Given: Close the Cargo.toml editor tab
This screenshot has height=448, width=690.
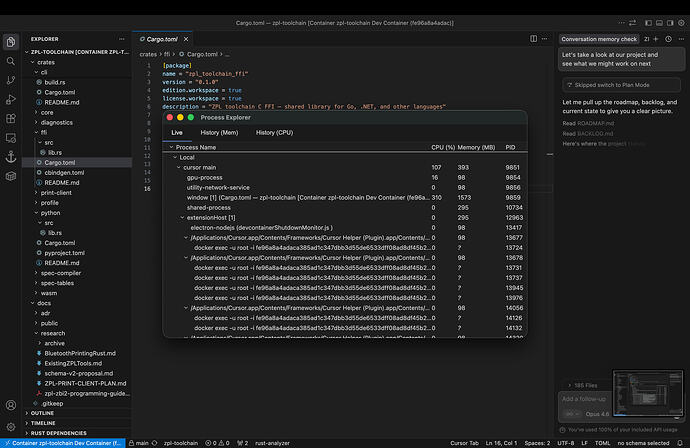Looking at the screenshot, I should pyautogui.click(x=186, y=39).
